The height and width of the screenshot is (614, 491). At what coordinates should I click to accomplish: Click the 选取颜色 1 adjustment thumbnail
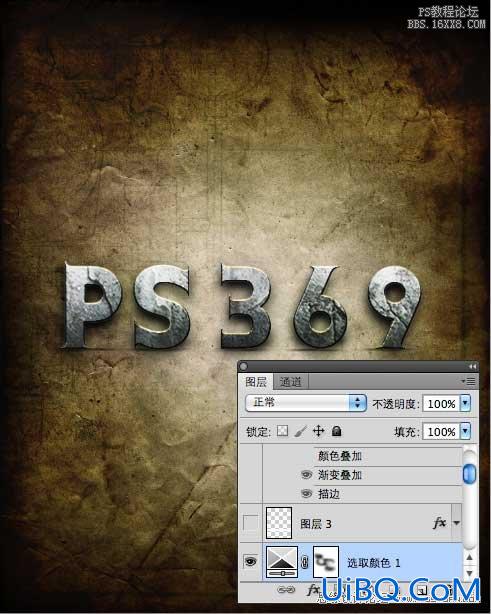(x=282, y=562)
